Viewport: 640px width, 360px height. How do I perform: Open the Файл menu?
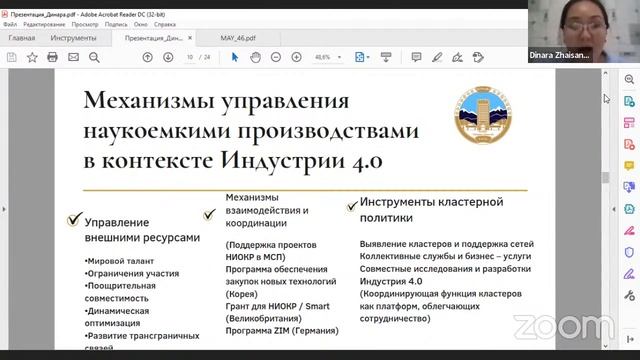(x=10, y=24)
